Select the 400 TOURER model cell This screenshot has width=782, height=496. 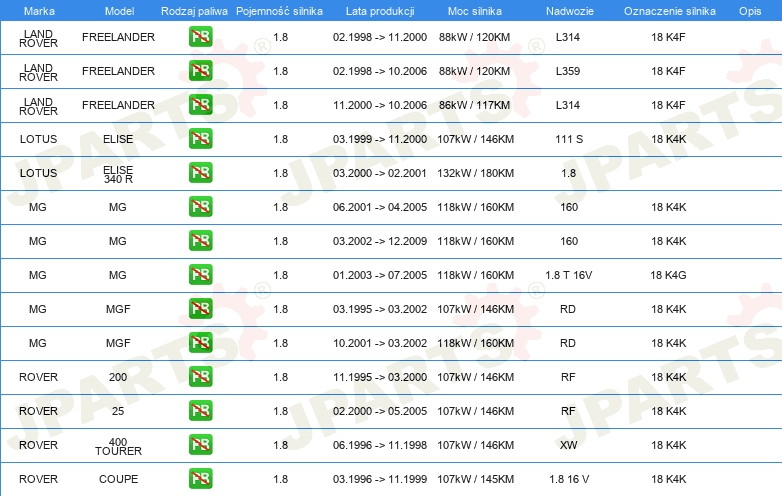click(x=118, y=446)
